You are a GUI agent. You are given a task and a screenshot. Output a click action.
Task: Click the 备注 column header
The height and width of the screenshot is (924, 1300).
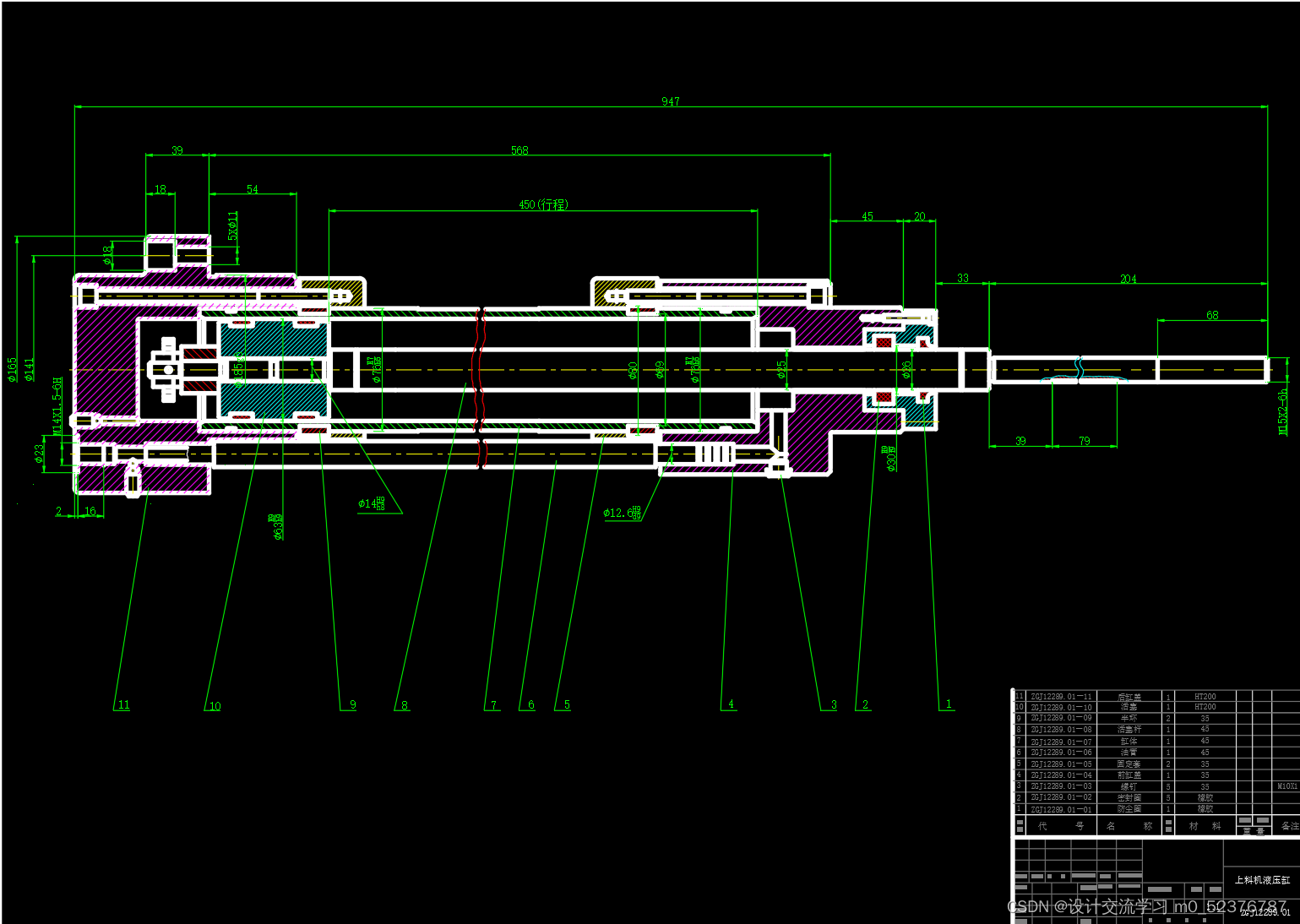point(1289,826)
